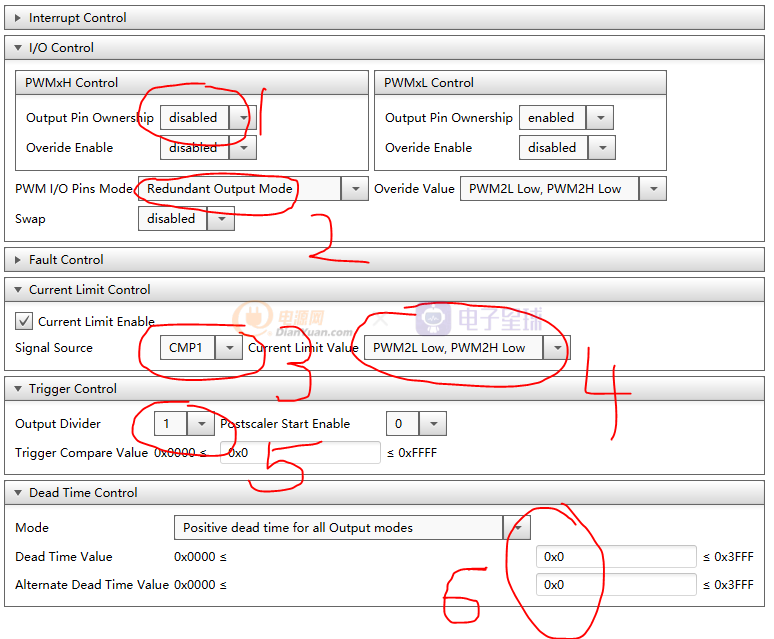Viewport: 774px width, 639px height.
Task: Open PWMxL Output Pin Ownership dropdown
Action: (x=600, y=118)
